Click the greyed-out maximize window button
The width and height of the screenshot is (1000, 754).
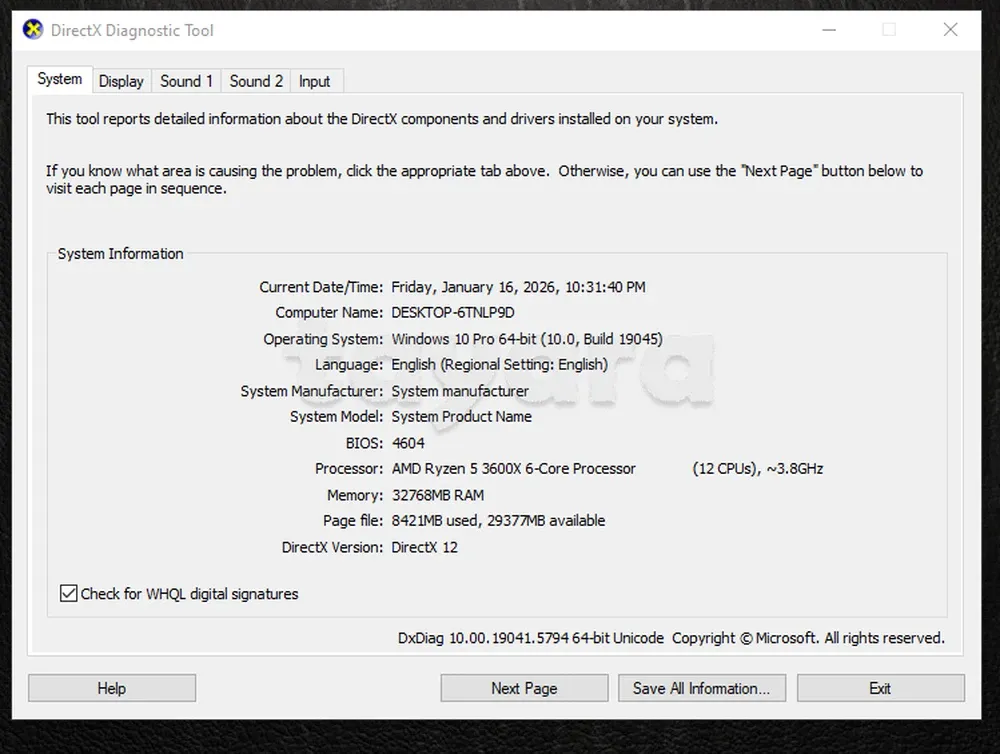[x=888, y=30]
